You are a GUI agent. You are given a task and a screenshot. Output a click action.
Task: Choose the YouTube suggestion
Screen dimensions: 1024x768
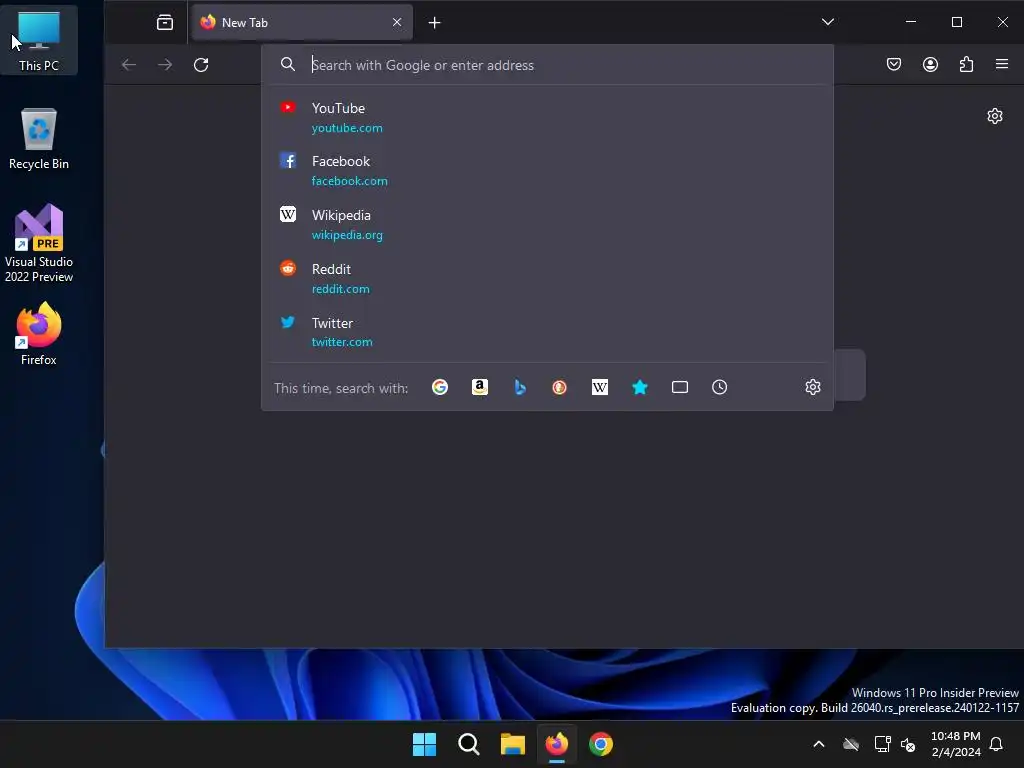(547, 118)
